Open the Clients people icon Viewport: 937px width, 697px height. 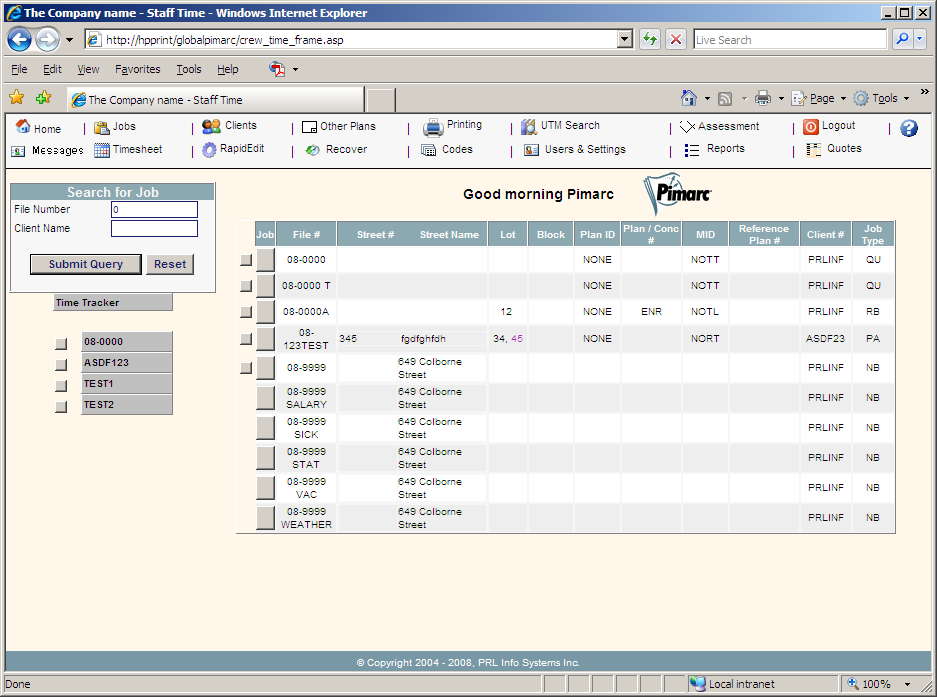coord(211,126)
